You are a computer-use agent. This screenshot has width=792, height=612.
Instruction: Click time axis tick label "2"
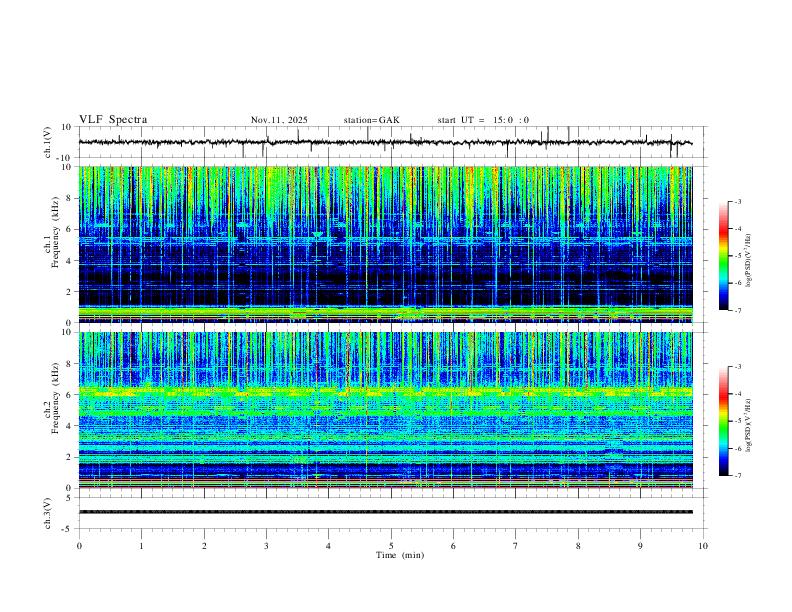coord(204,546)
